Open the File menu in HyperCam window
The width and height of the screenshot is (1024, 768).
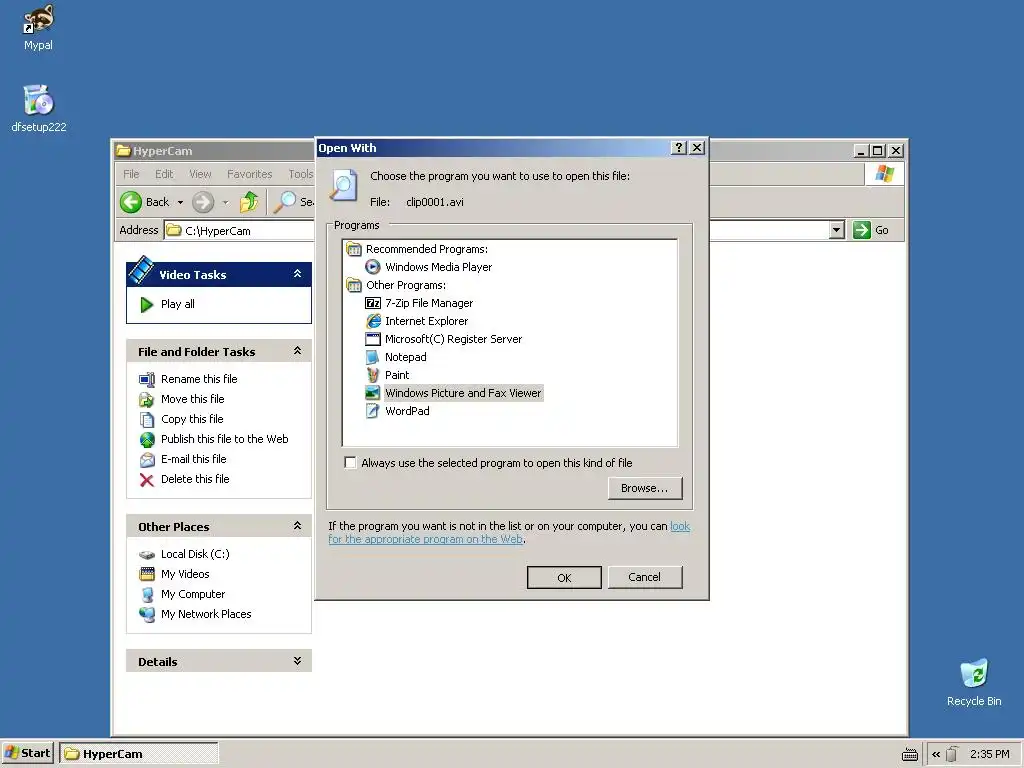coord(131,174)
